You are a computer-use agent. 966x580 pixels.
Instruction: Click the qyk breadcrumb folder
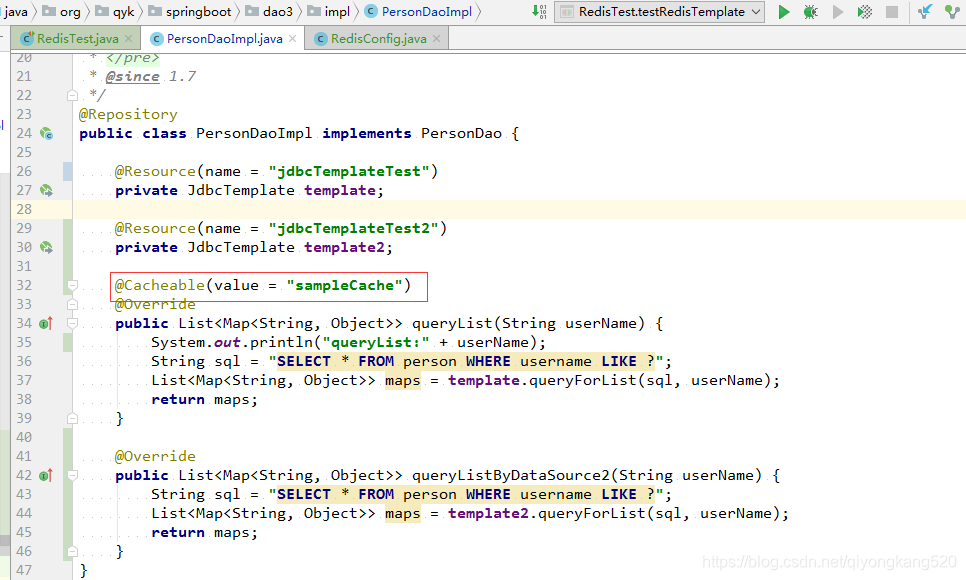click(115, 12)
